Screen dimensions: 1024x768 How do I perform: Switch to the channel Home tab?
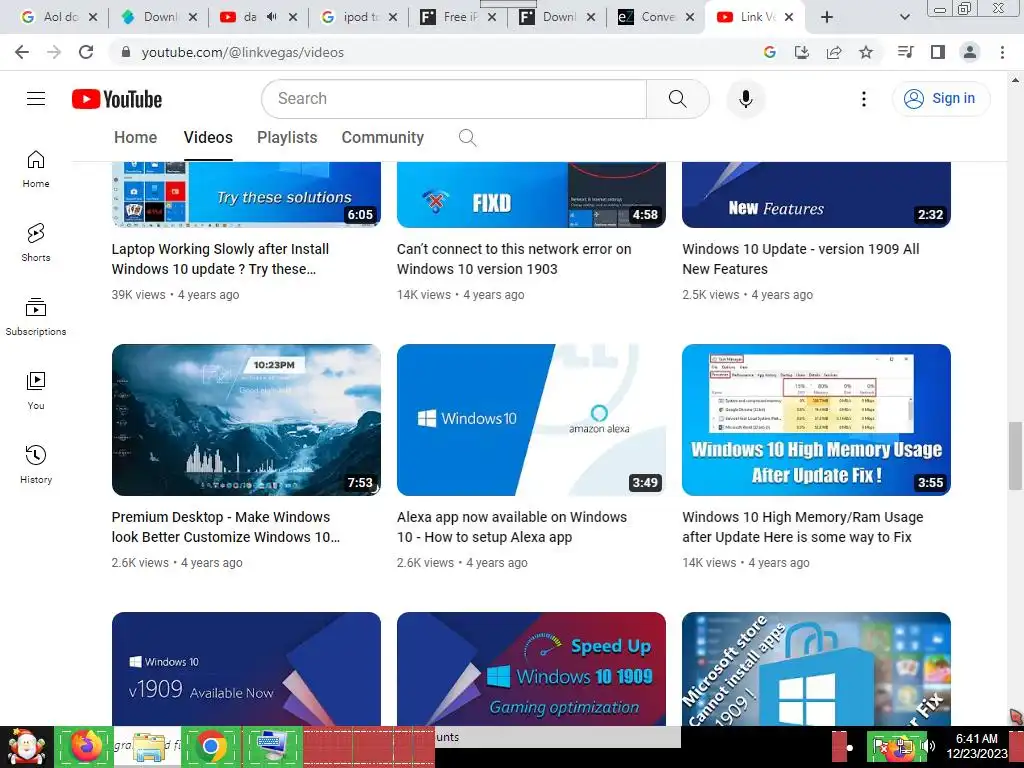(x=136, y=138)
